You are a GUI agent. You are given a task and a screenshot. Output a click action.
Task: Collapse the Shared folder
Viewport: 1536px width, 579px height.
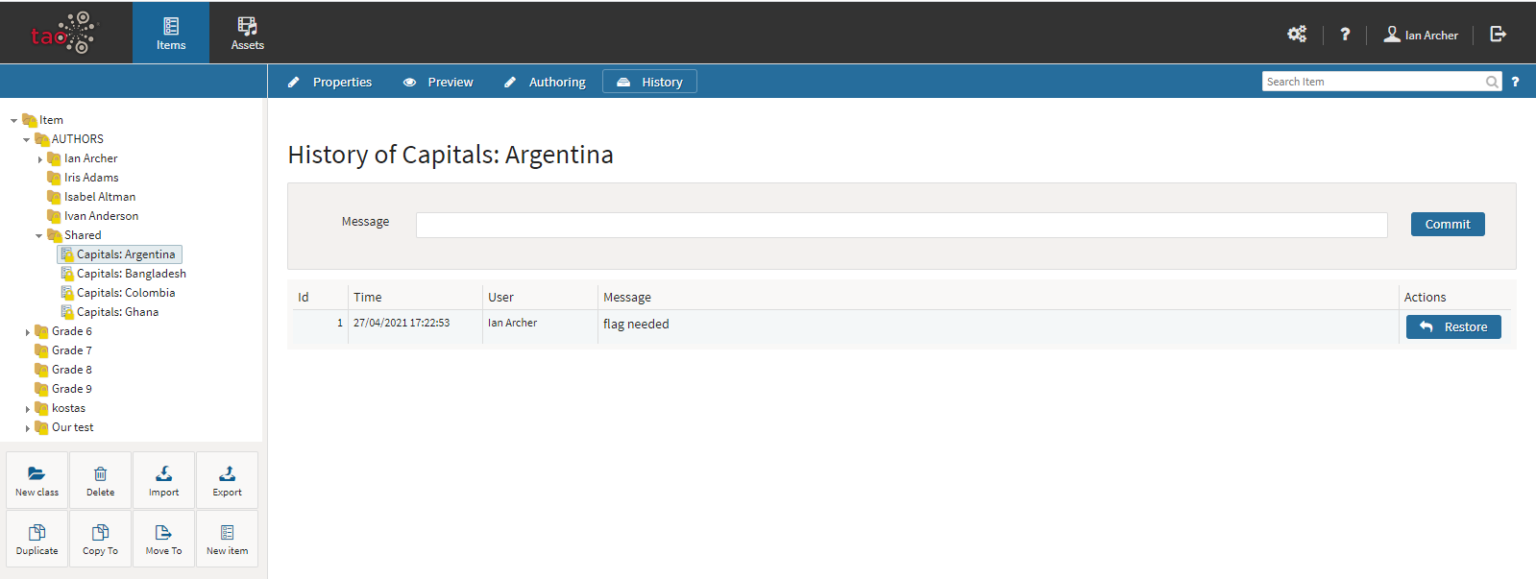pos(40,236)
